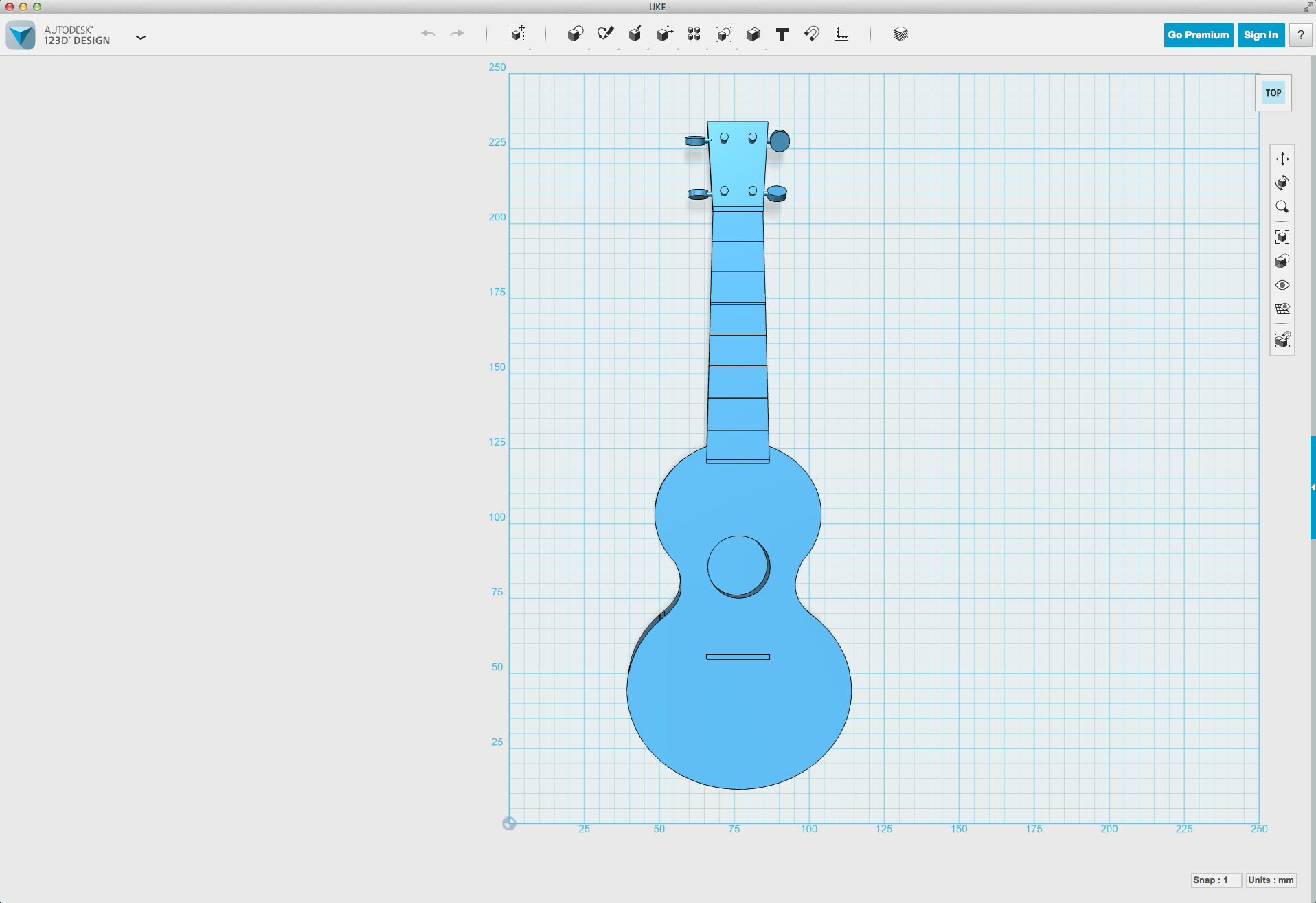The width and height of the screenshot is (1316, 903).
Task: Select the Construct tool
Action: coord(635,34)
